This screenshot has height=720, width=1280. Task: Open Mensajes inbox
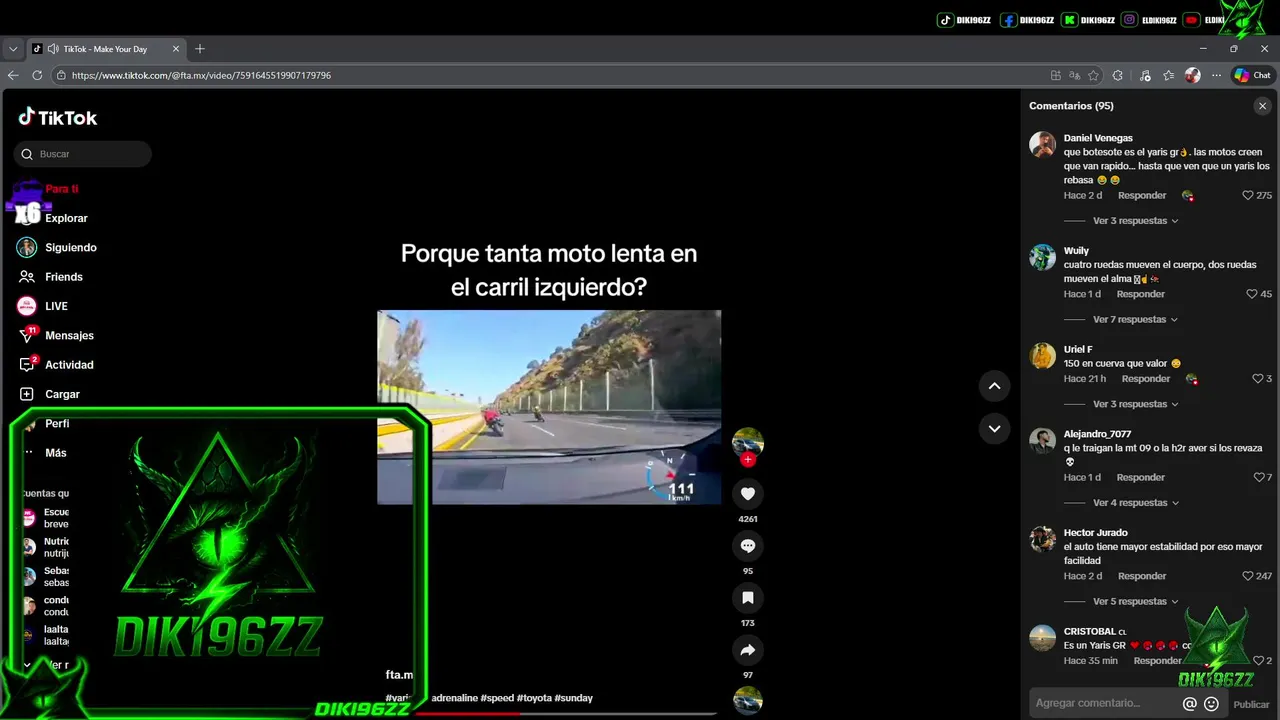pyautogui.click(x=69, y=336)
